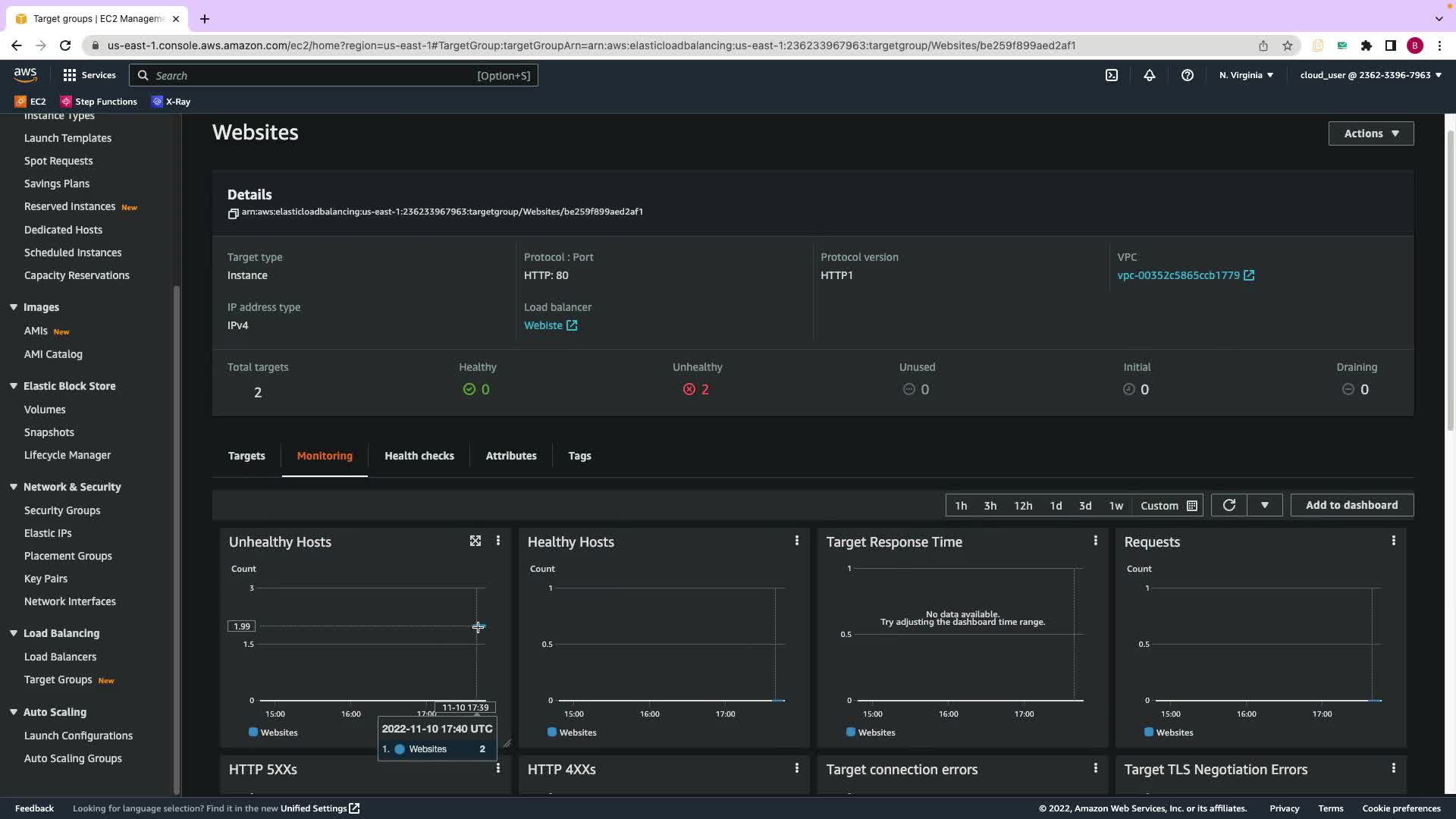Choose Custom time range option
Image resolution: width=1456 pixels, height=819 pixels.
click(x=1168, y=506)
